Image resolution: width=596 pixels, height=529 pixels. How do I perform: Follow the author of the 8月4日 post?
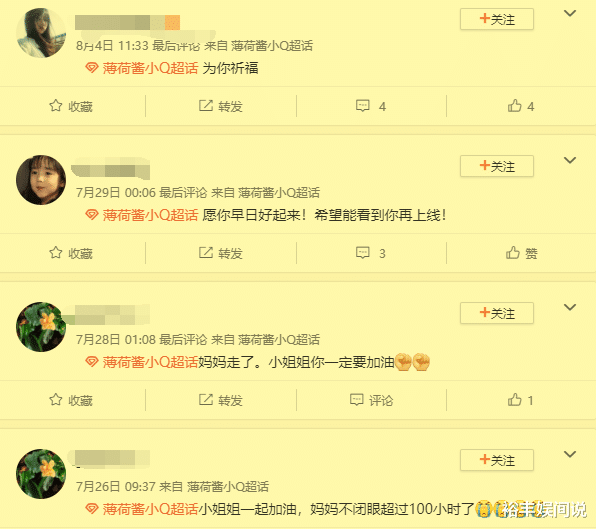point(497,19)
